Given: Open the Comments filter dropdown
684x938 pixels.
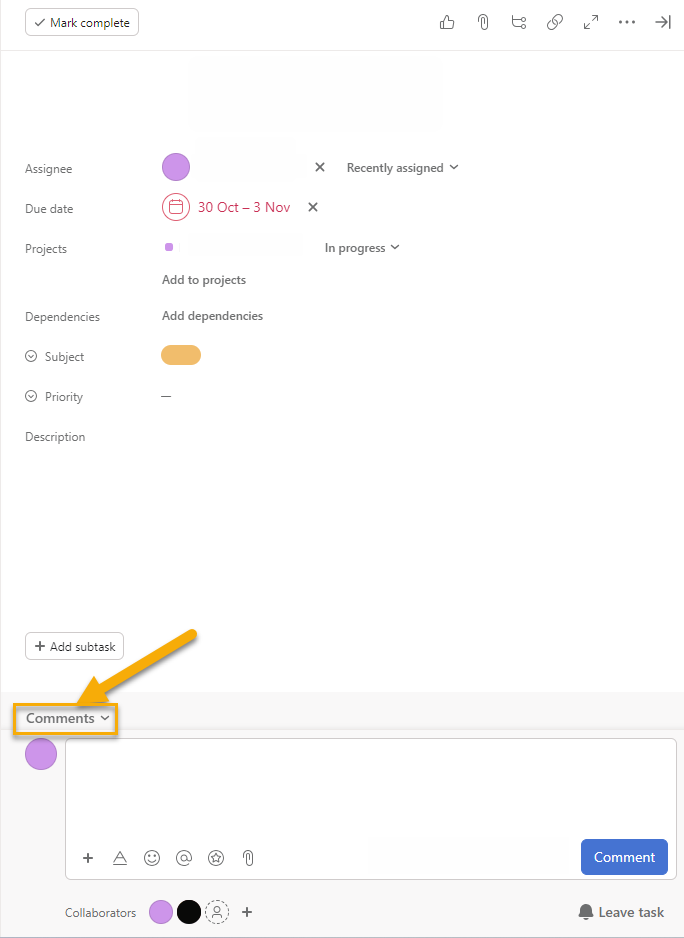Looking at the screenshot, I should coord(67,718).
